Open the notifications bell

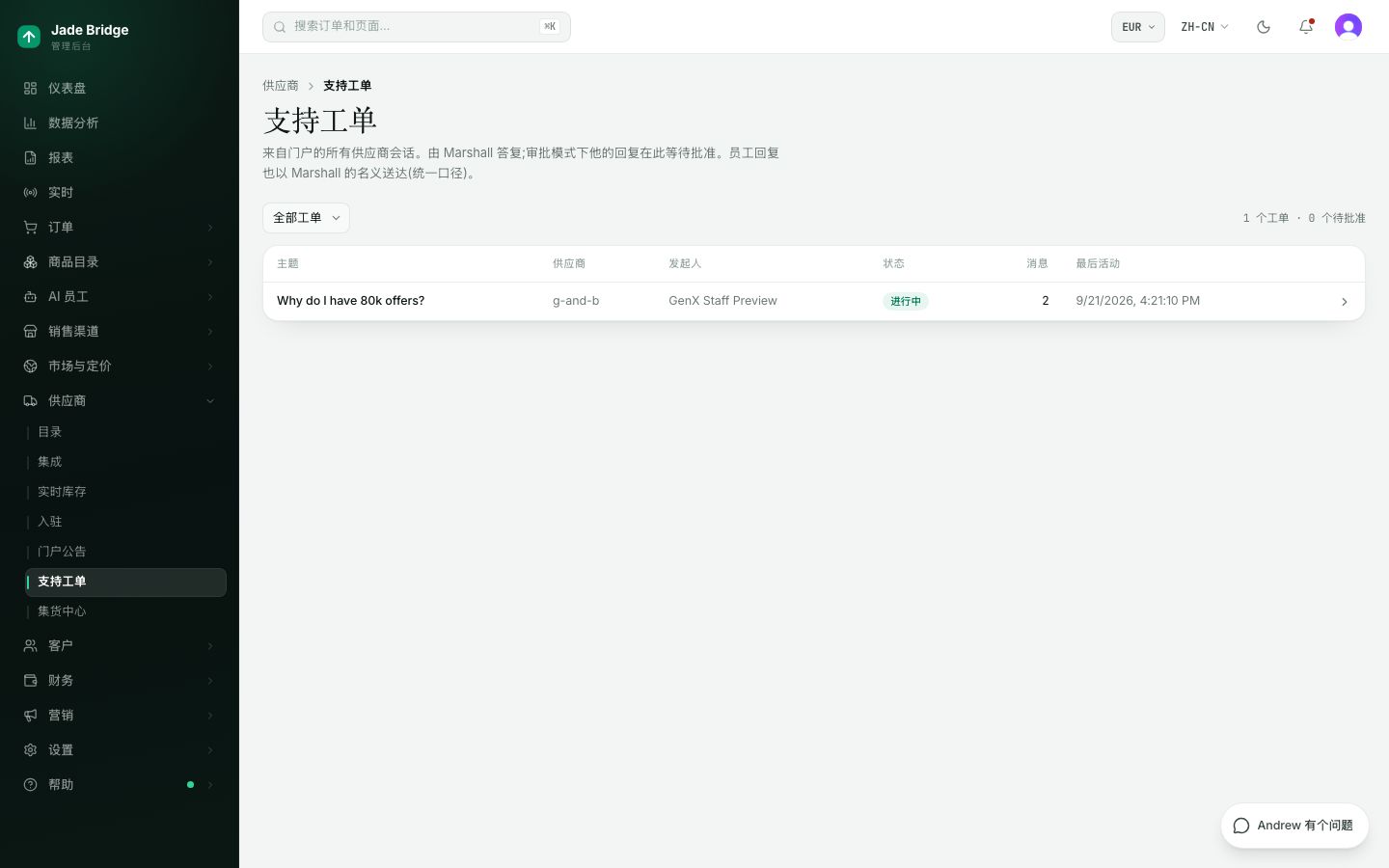pyautogui.click(x=1306, y=27)
